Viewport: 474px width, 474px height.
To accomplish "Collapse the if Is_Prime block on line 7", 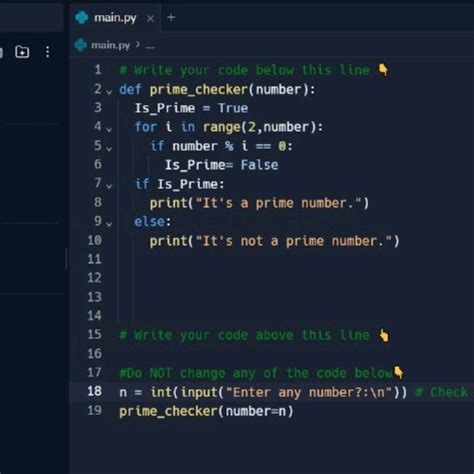I will coord(109,186).
